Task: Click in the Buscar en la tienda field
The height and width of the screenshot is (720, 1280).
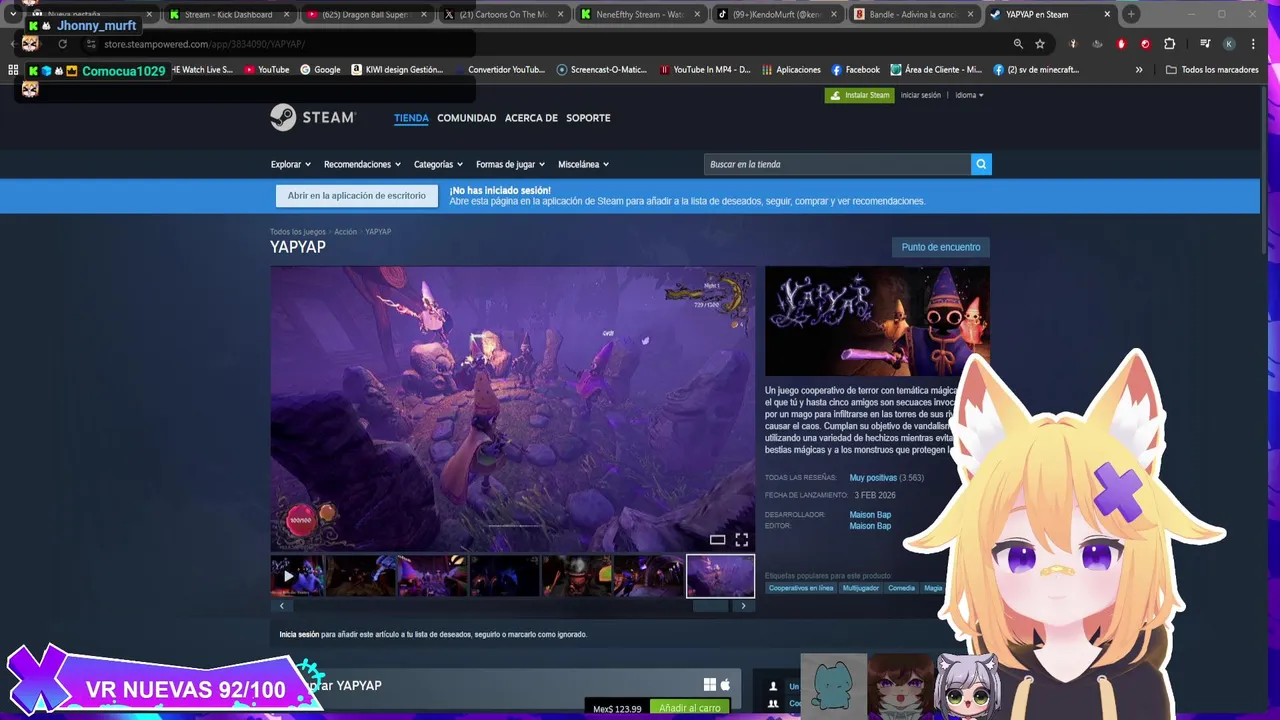Action: click(837, 164)
